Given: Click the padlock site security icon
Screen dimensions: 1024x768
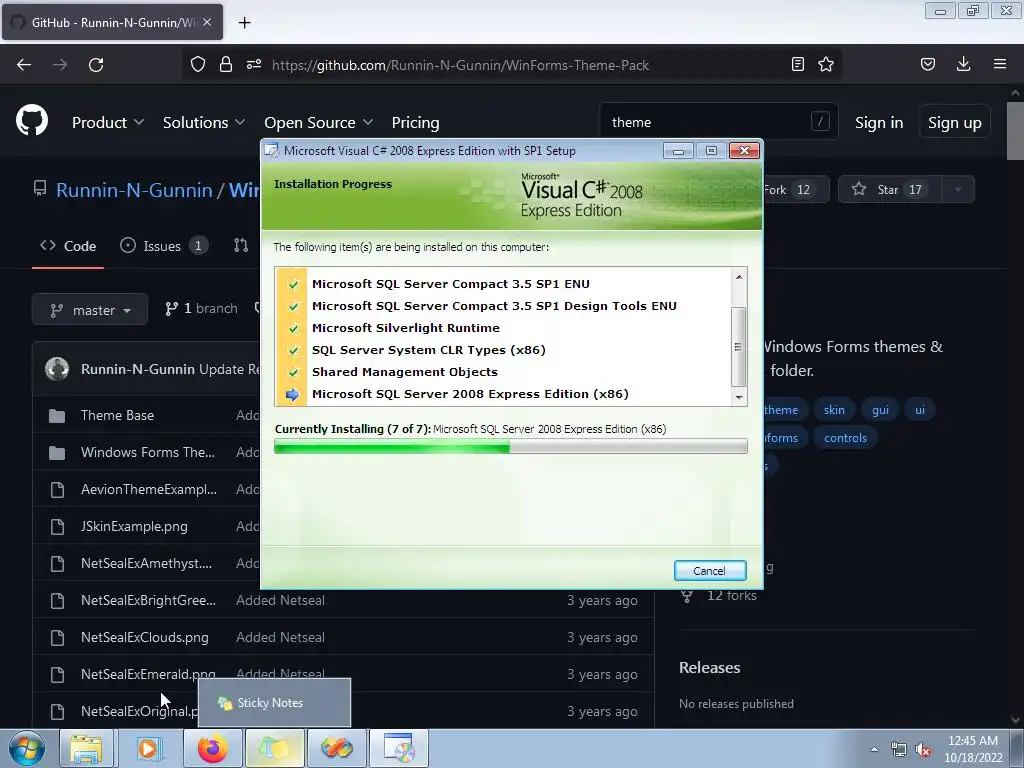Looking at the screenshot, I should coord(226,64).
